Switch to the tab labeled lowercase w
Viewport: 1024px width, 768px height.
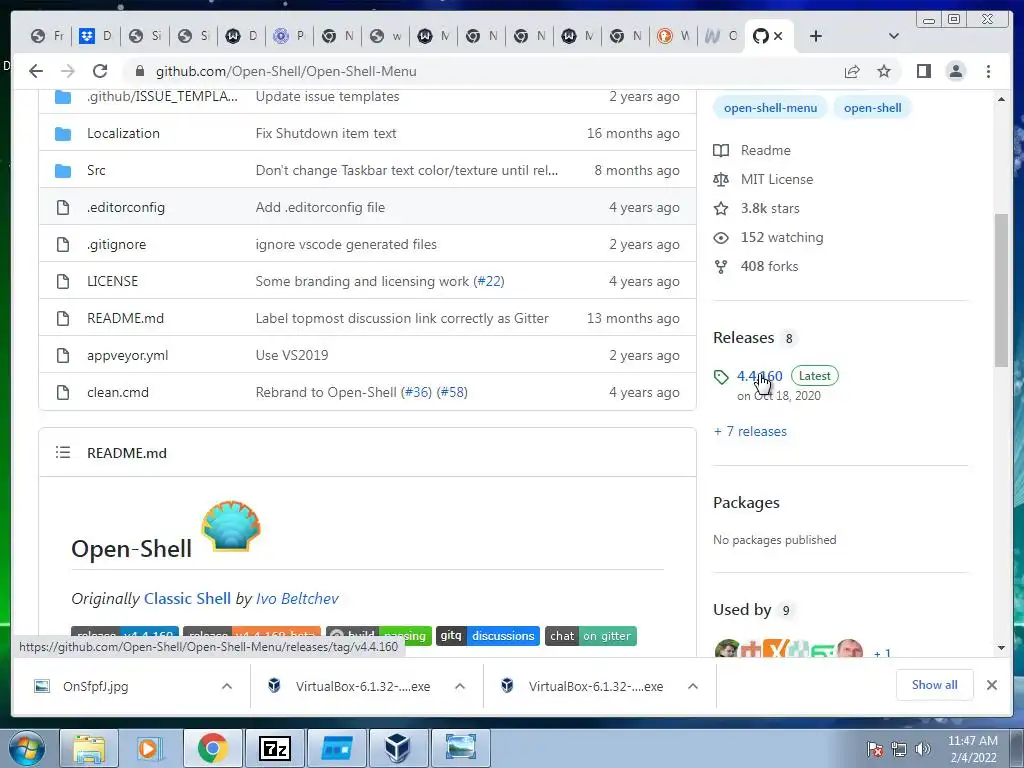point(385,36)
